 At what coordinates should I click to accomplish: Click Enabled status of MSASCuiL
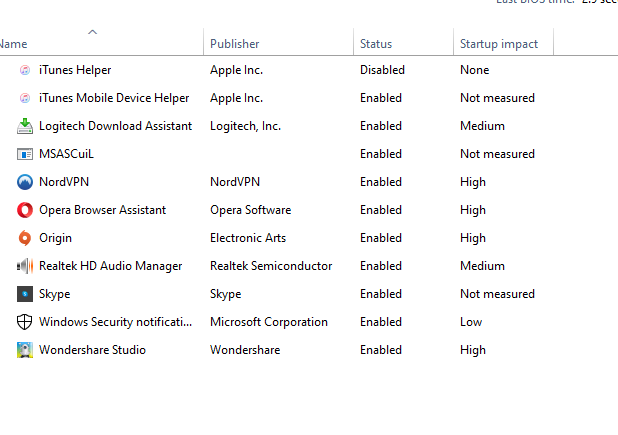381,154
